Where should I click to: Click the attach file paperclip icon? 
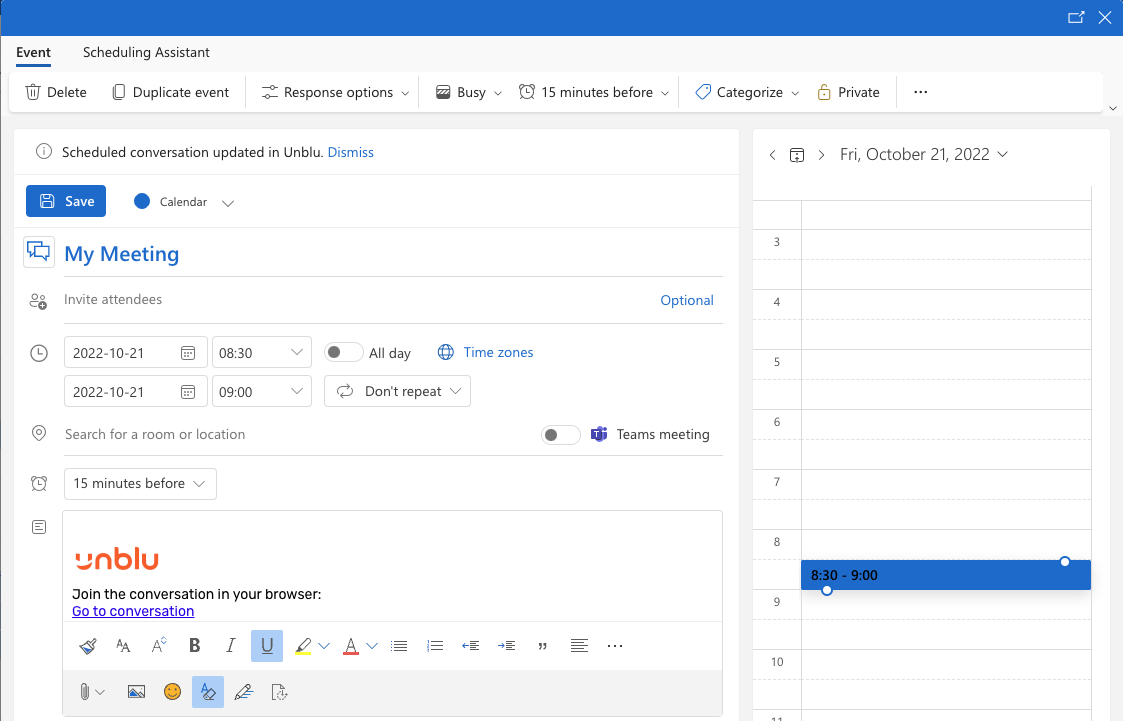(86, 691)
